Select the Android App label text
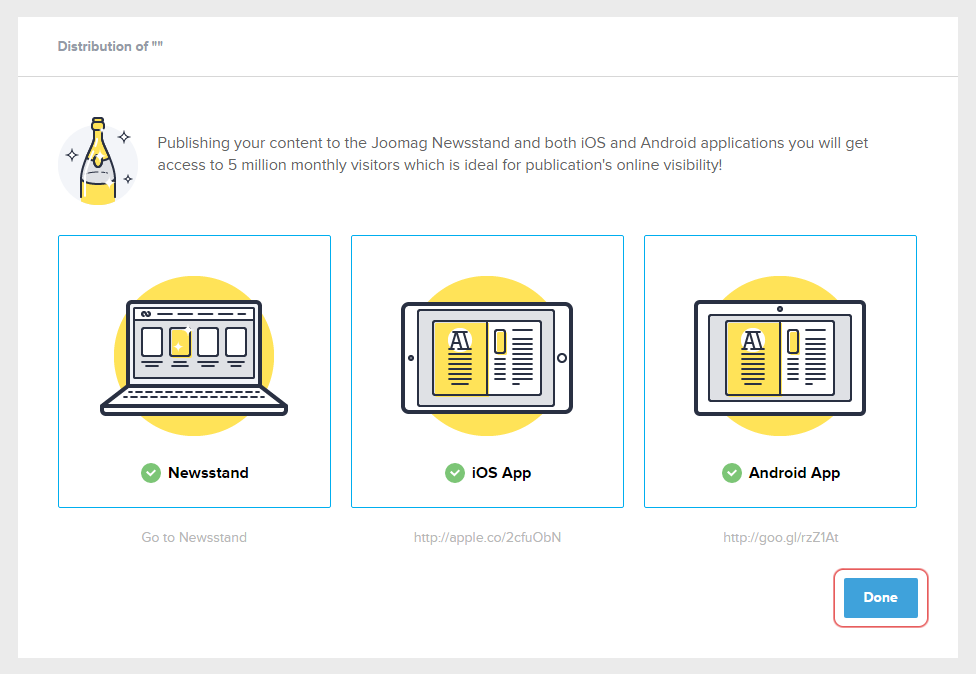Viewport: 976px width, 674px height. (x=794, y=473)
